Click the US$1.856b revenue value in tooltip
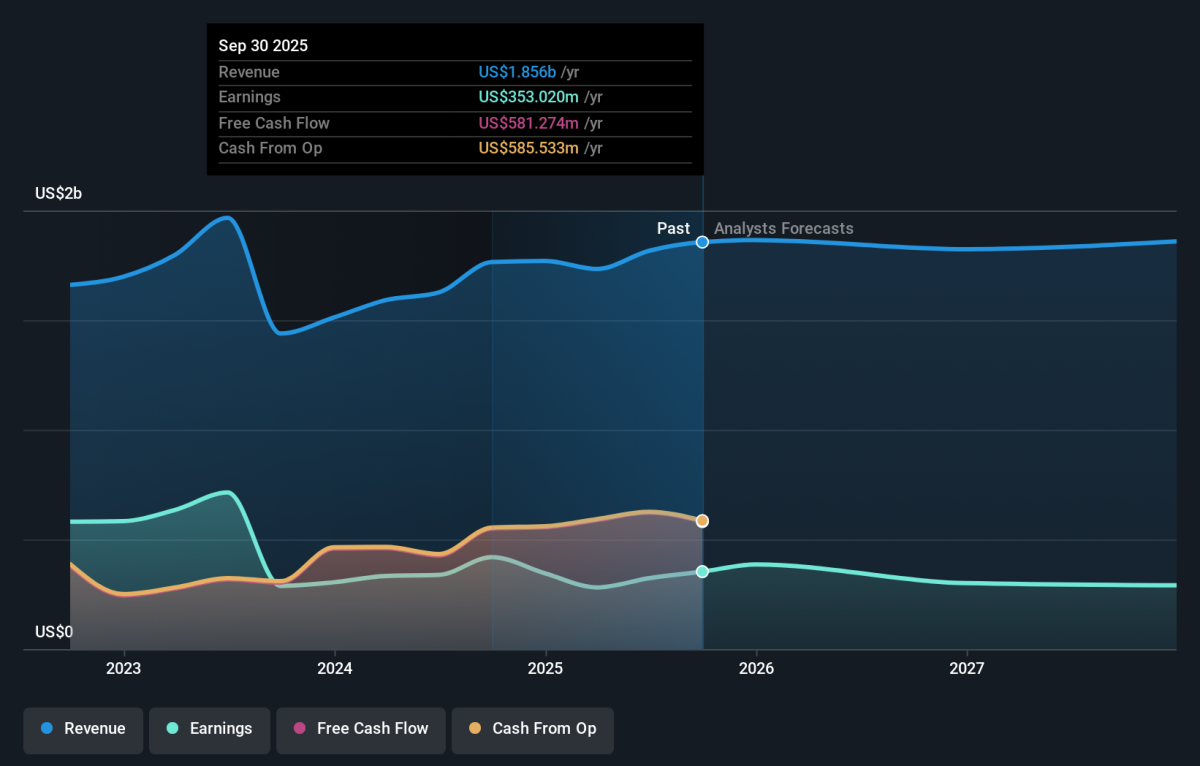 pyautogui.click(x=517, y=72)
